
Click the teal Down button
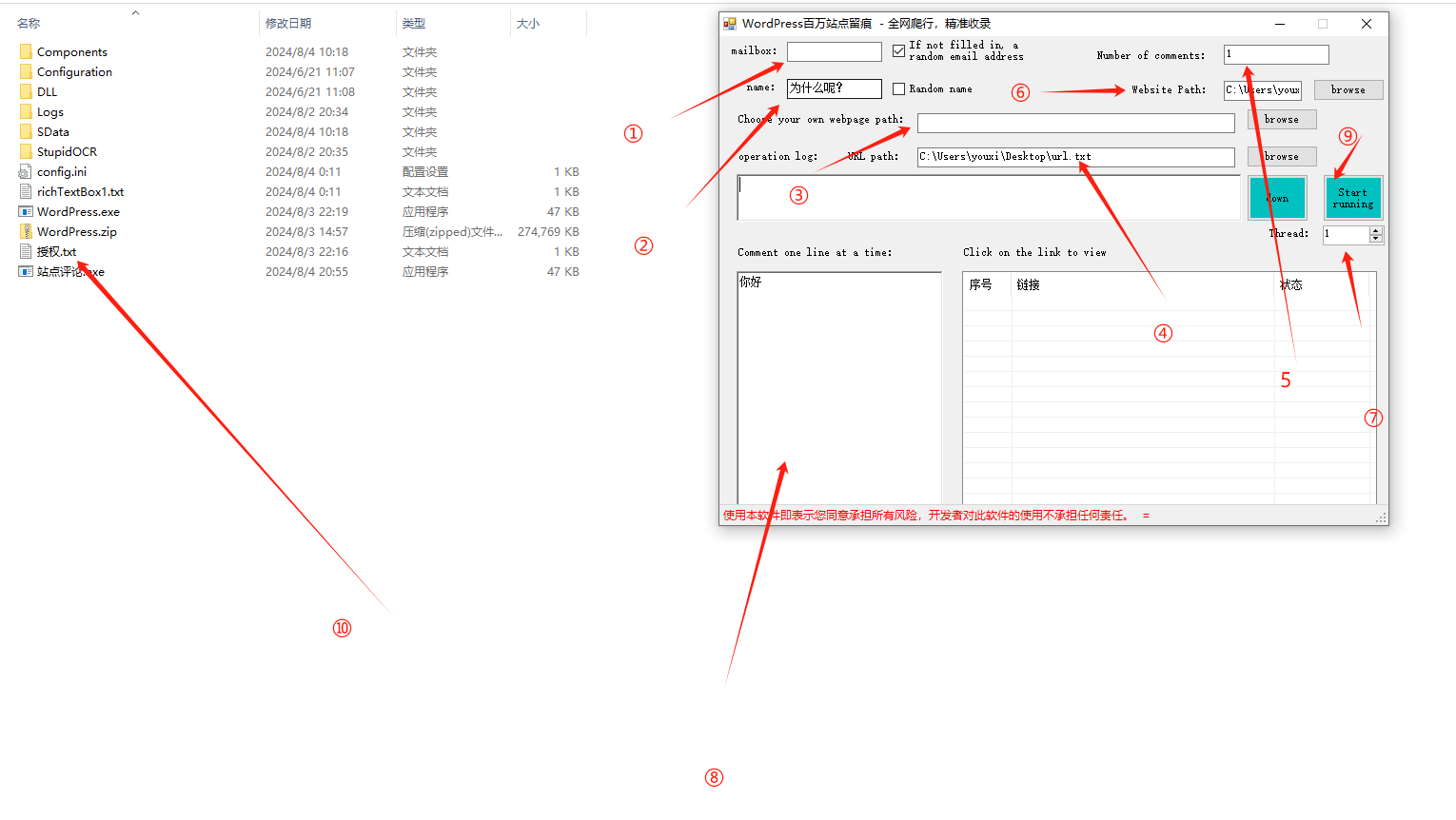[x=1277, y=198]
